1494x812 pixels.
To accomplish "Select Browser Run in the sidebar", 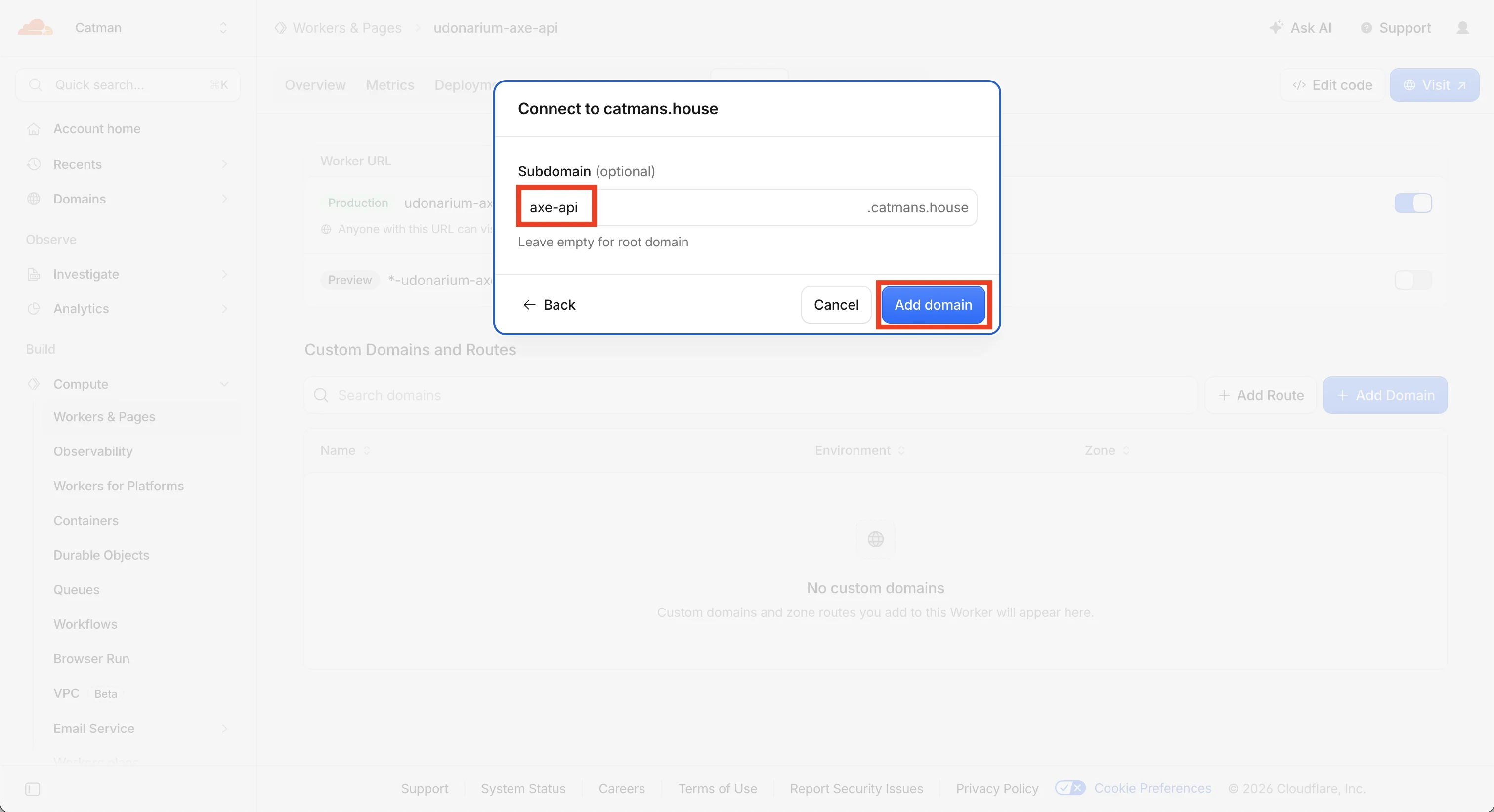I will coord(91,659).
